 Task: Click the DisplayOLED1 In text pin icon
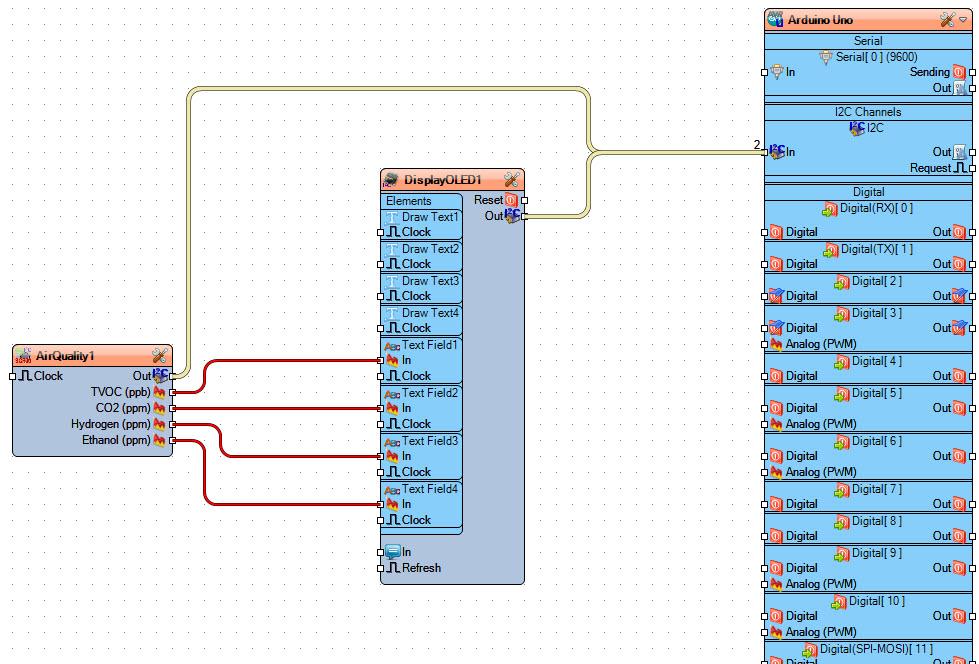392,552
